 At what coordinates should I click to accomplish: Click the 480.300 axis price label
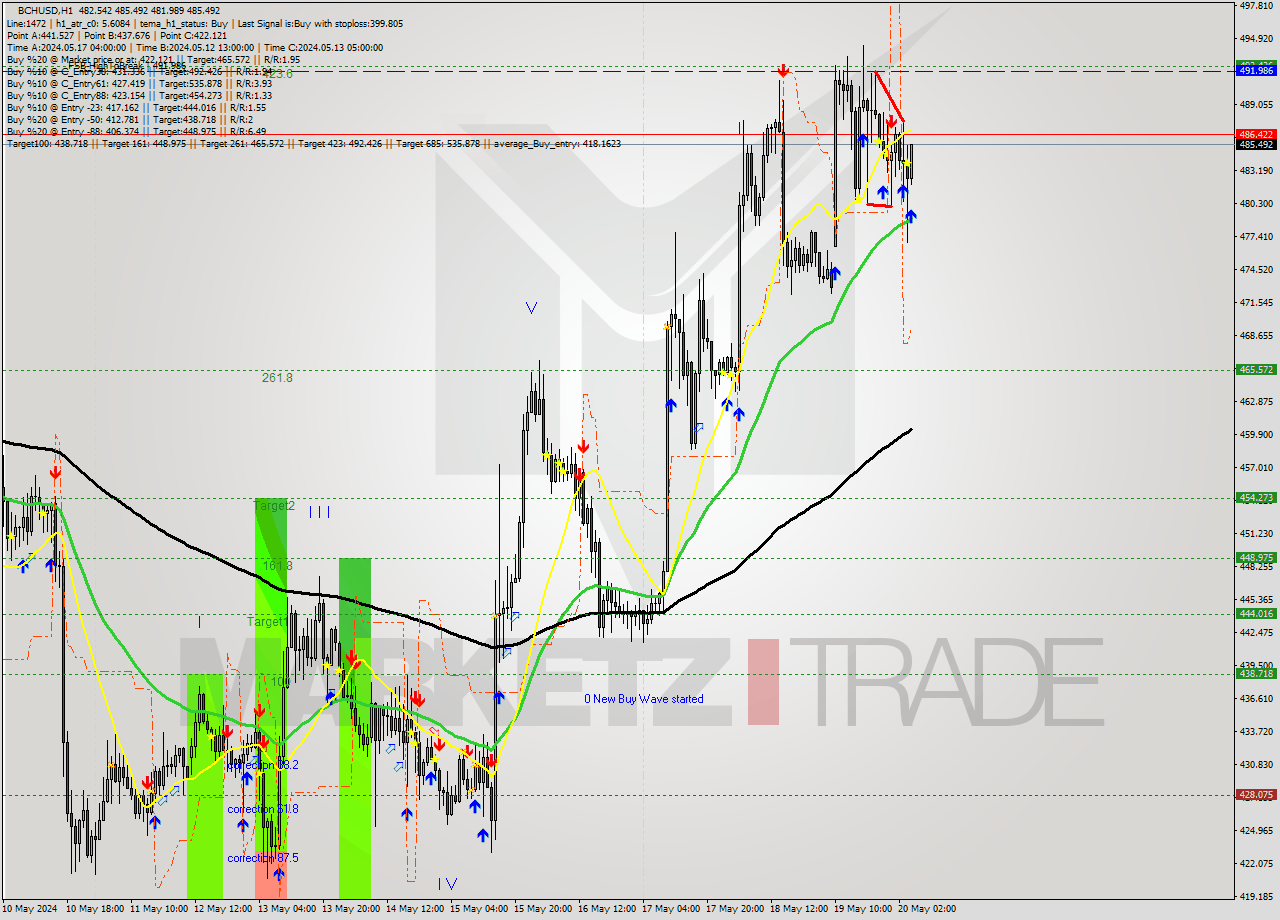pos(1256,204)
